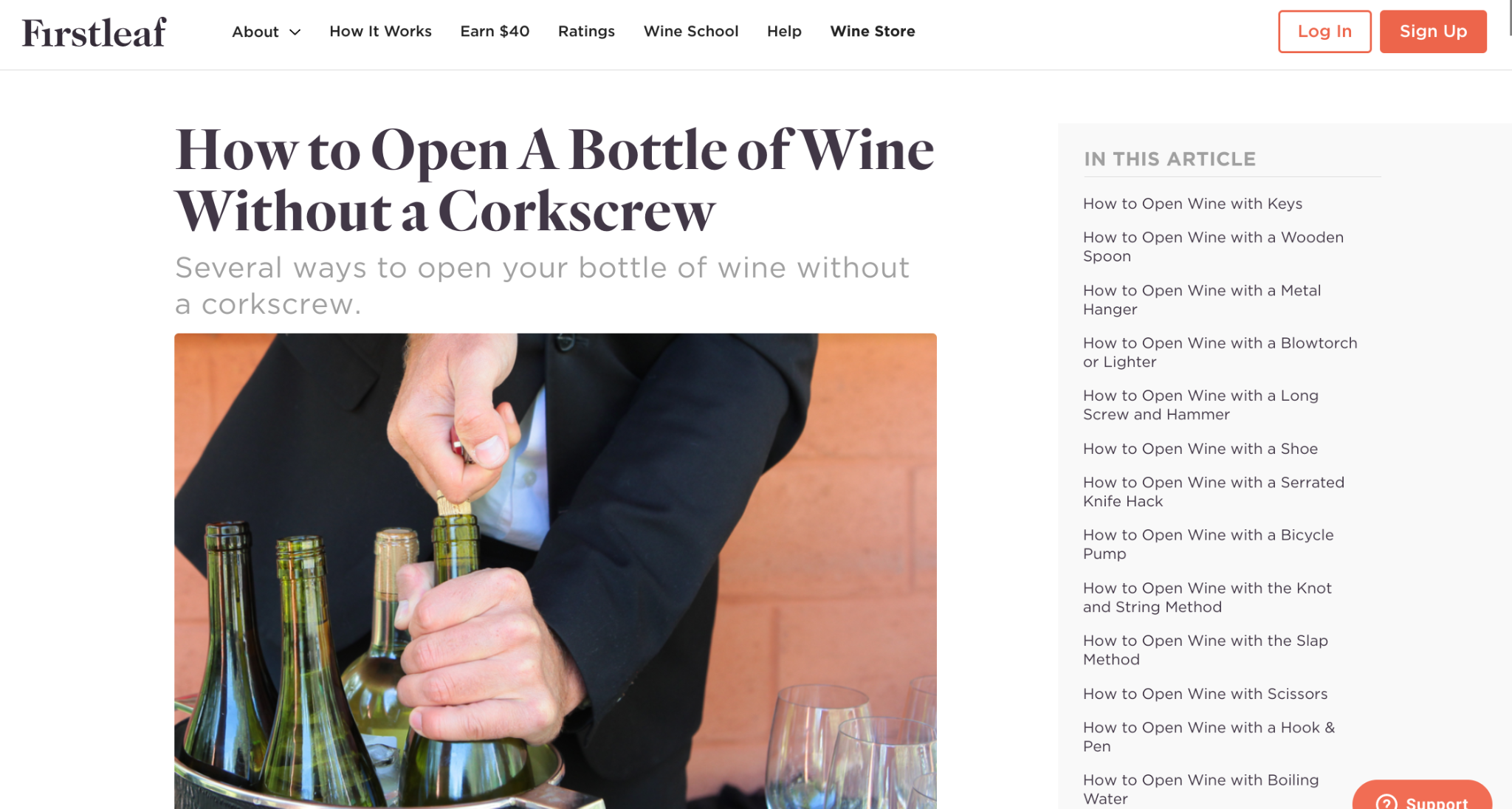Jump to Serrated Knife Hack section
The height and width of the screenshot is (809, 1512).
click(1213, 492)
